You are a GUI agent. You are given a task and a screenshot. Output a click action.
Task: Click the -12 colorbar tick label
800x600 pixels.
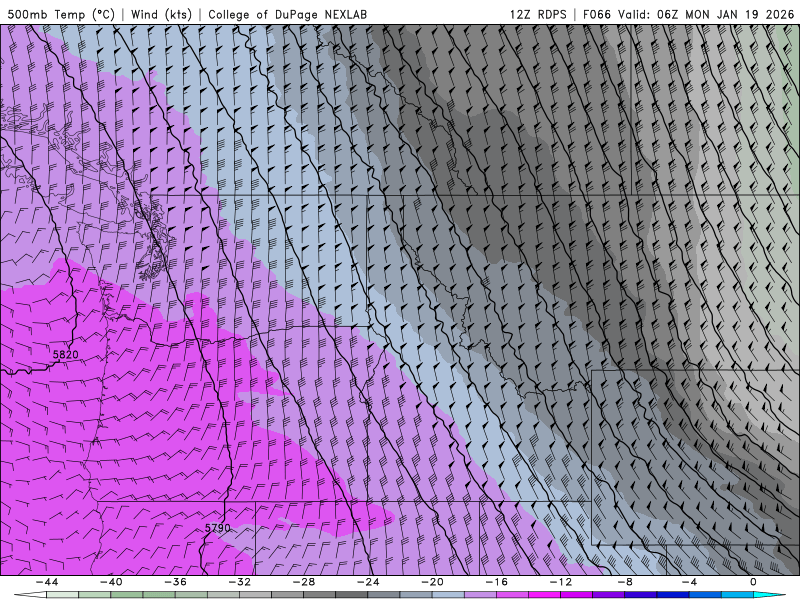[x=561, y=582]
